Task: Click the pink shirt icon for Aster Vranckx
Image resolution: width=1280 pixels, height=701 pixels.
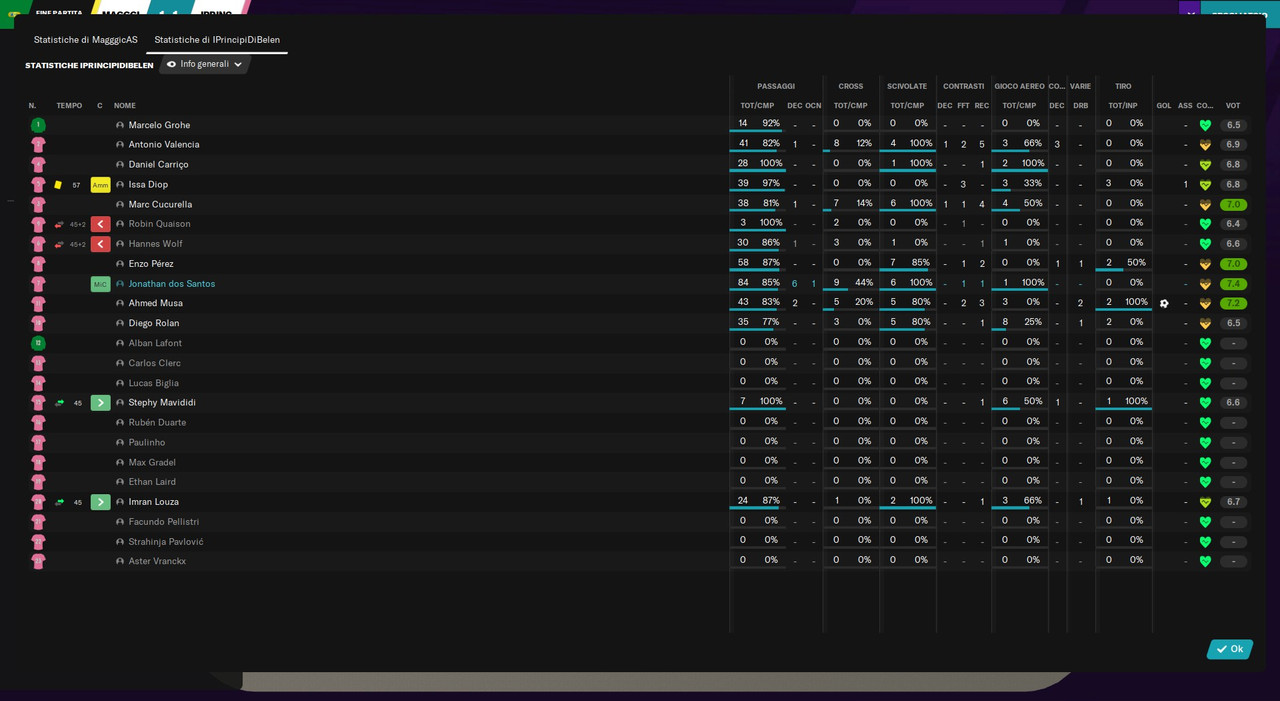Action: click(38, 561)
